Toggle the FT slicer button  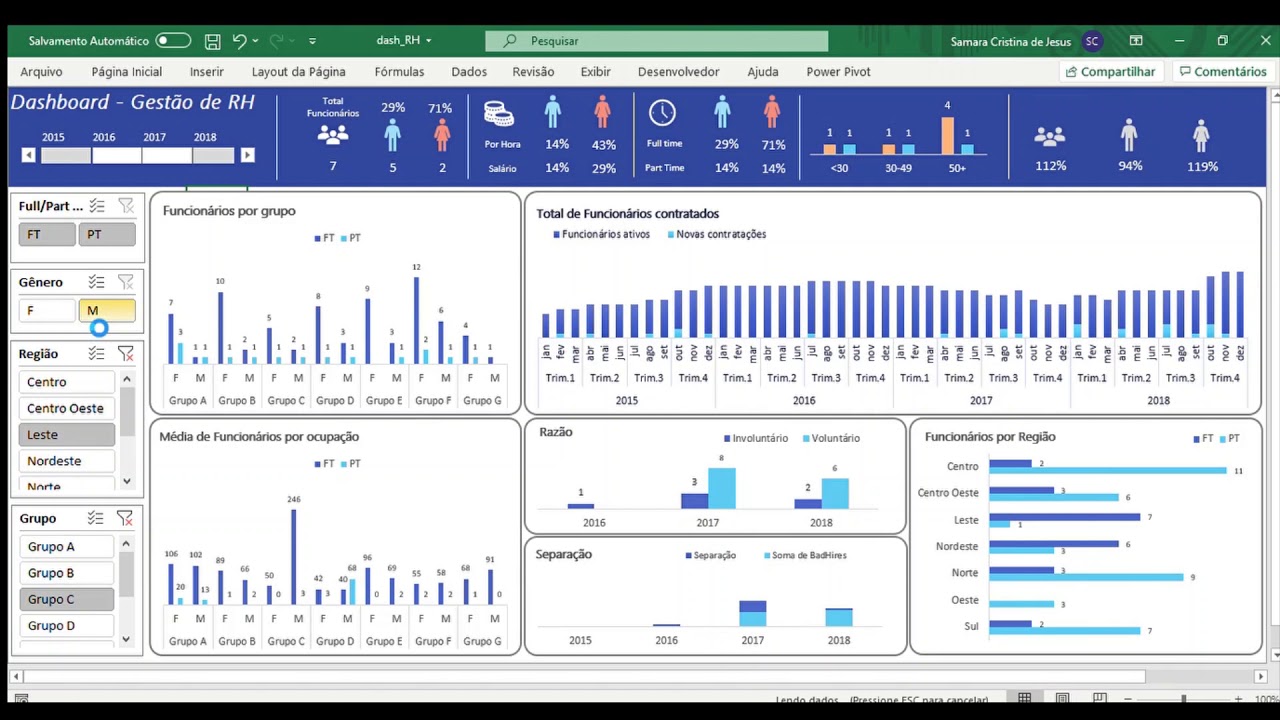tap(47, 234)
